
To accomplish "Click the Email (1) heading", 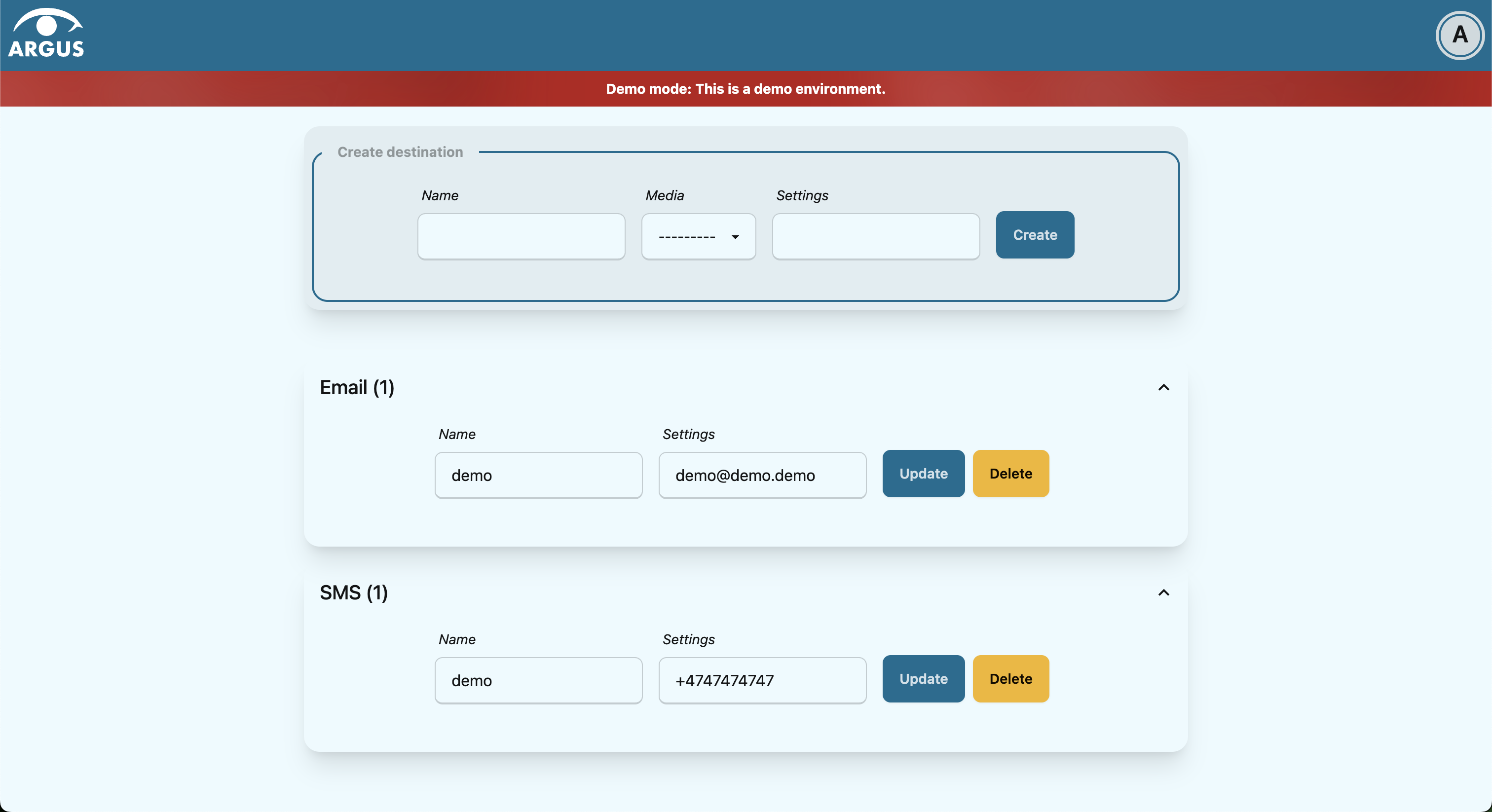I will 357,387.
